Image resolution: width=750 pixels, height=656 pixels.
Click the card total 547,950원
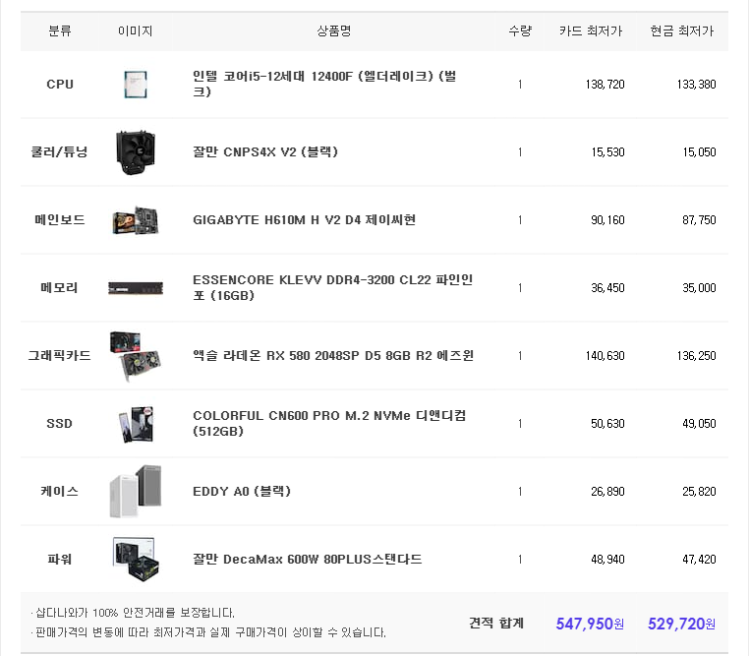(x=590, y=624)
